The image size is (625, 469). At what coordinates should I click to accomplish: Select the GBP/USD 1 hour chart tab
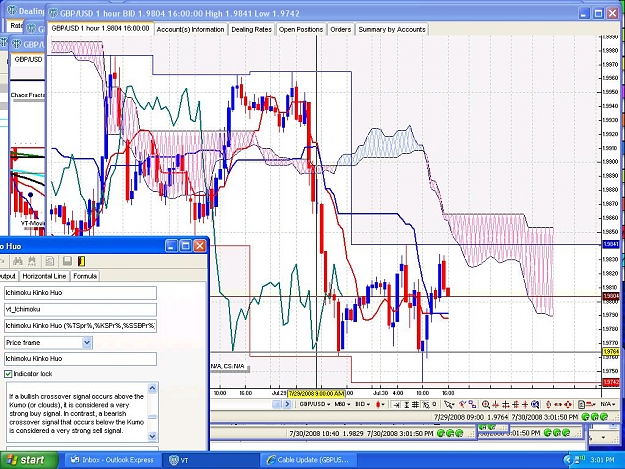[100, 29]
